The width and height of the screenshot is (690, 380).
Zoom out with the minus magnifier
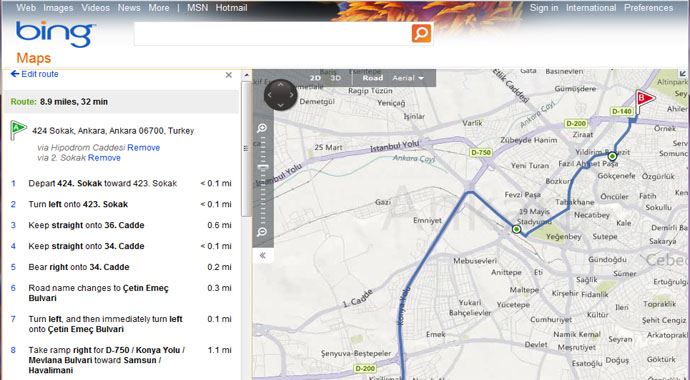262,232
